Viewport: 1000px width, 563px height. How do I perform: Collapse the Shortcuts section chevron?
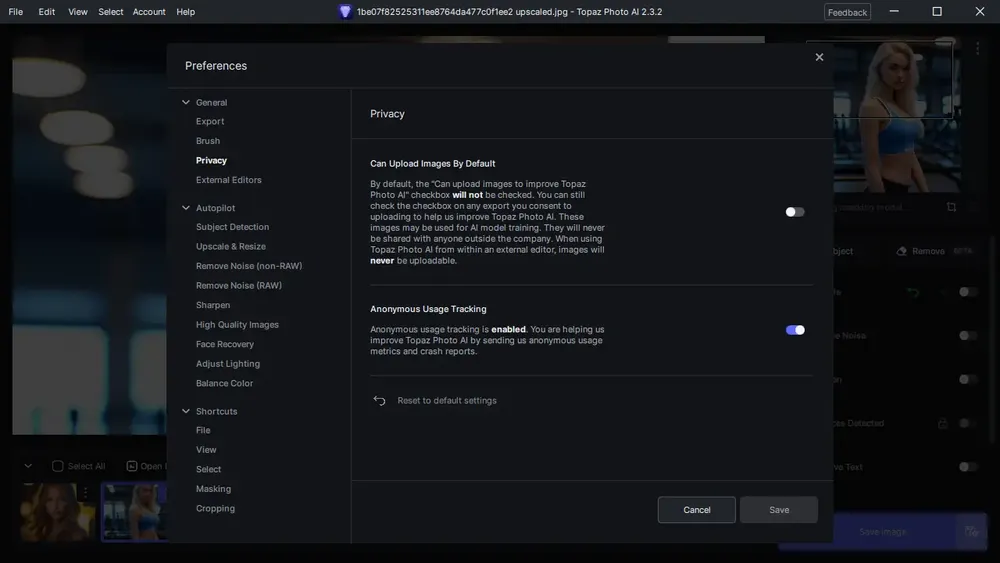(x=186, y=411)
